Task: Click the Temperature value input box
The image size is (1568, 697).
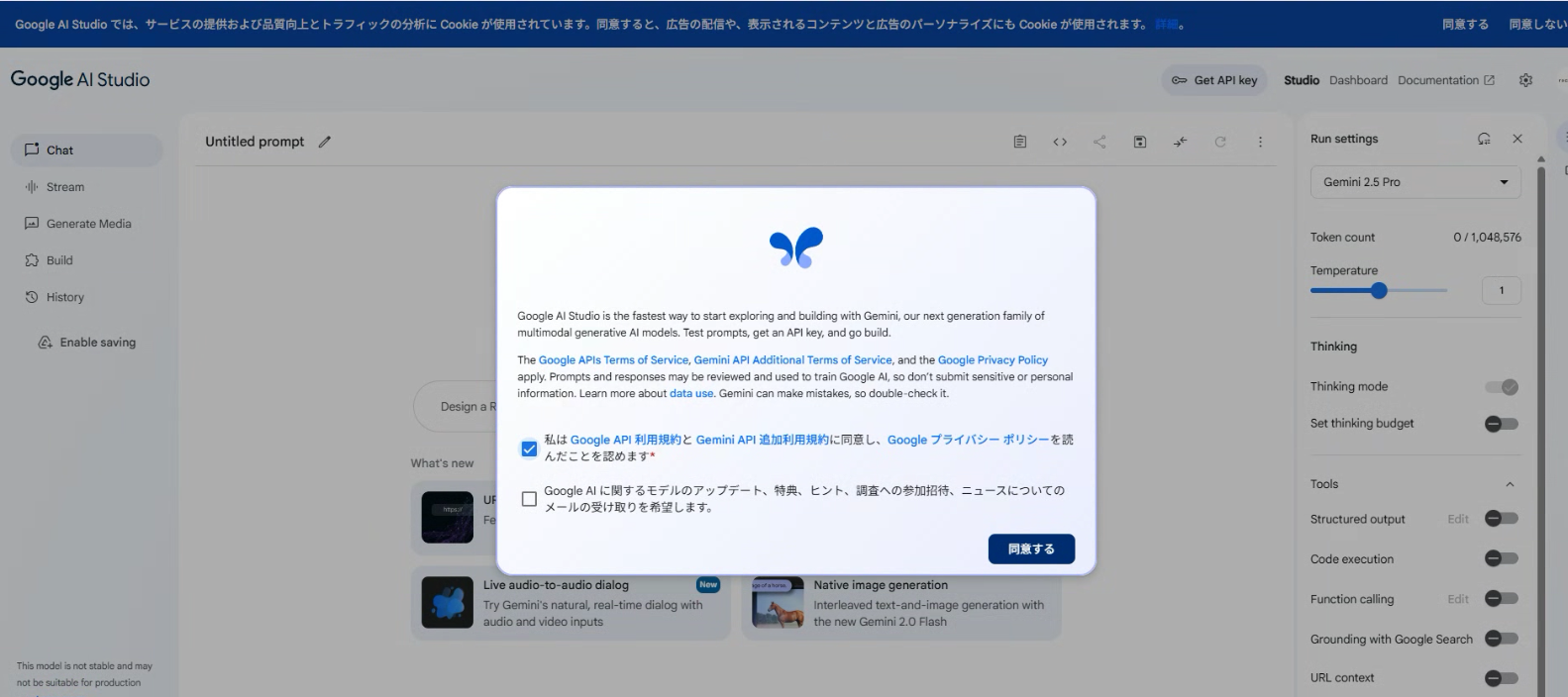Action: pyautogui.click(x=1502, y=290)
